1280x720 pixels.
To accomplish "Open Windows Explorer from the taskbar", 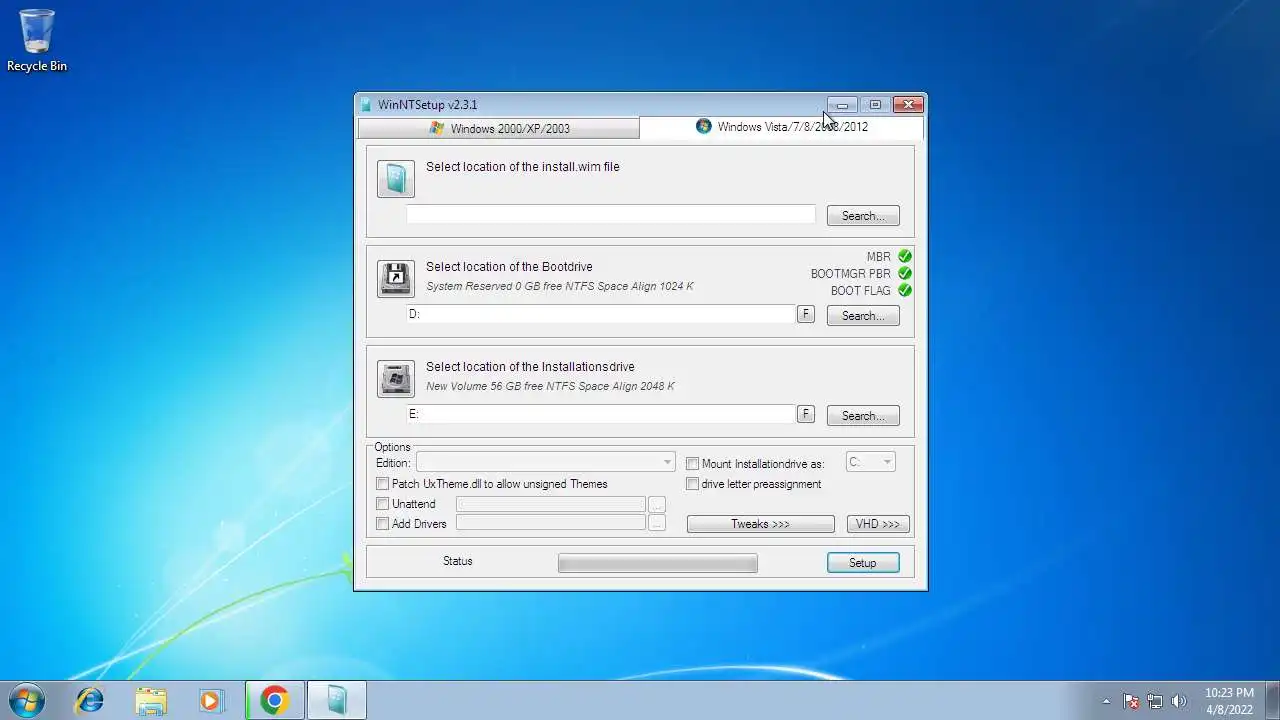I will (151, 700).
